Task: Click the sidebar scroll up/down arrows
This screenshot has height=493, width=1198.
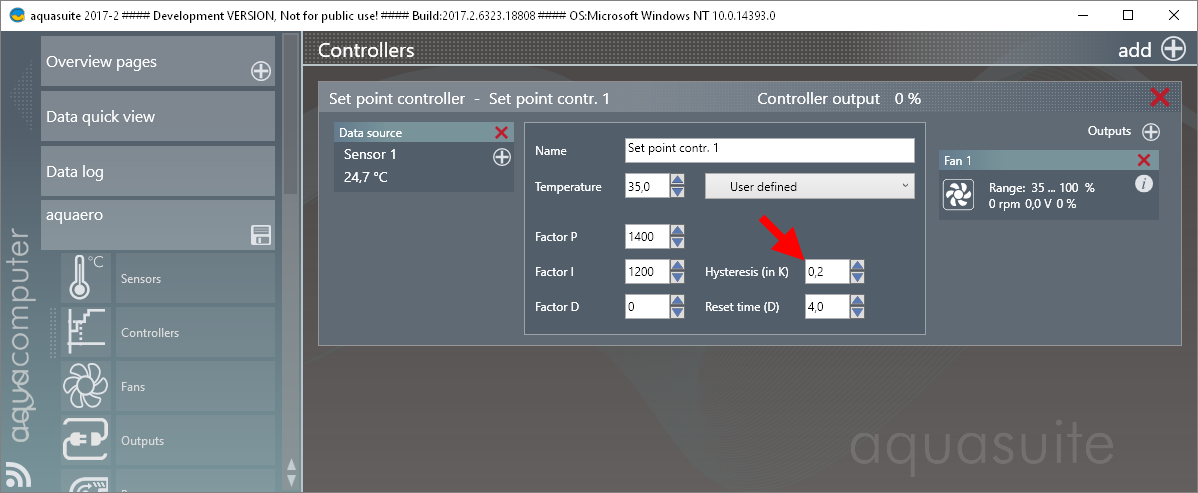Action: point(290,472)
